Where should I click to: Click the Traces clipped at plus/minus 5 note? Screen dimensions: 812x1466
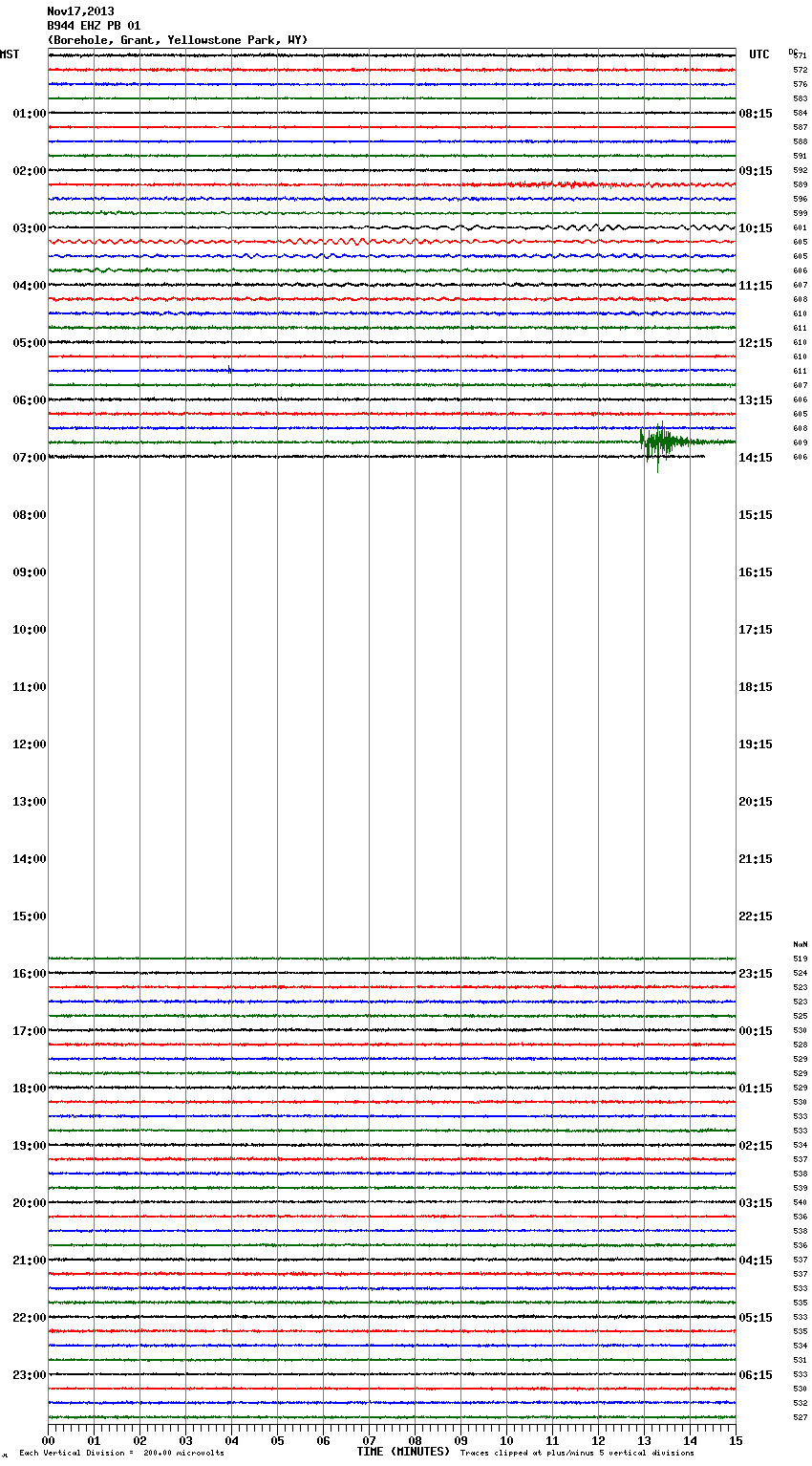[x=577, y=1454]
